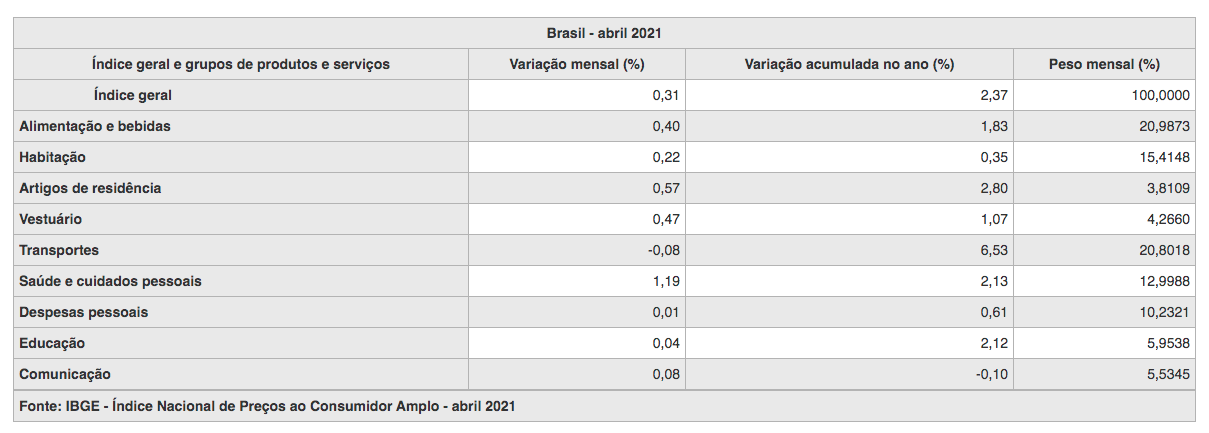Click the 6,53 accumulated variation value

pyautogui.click(x=994, y=250)
